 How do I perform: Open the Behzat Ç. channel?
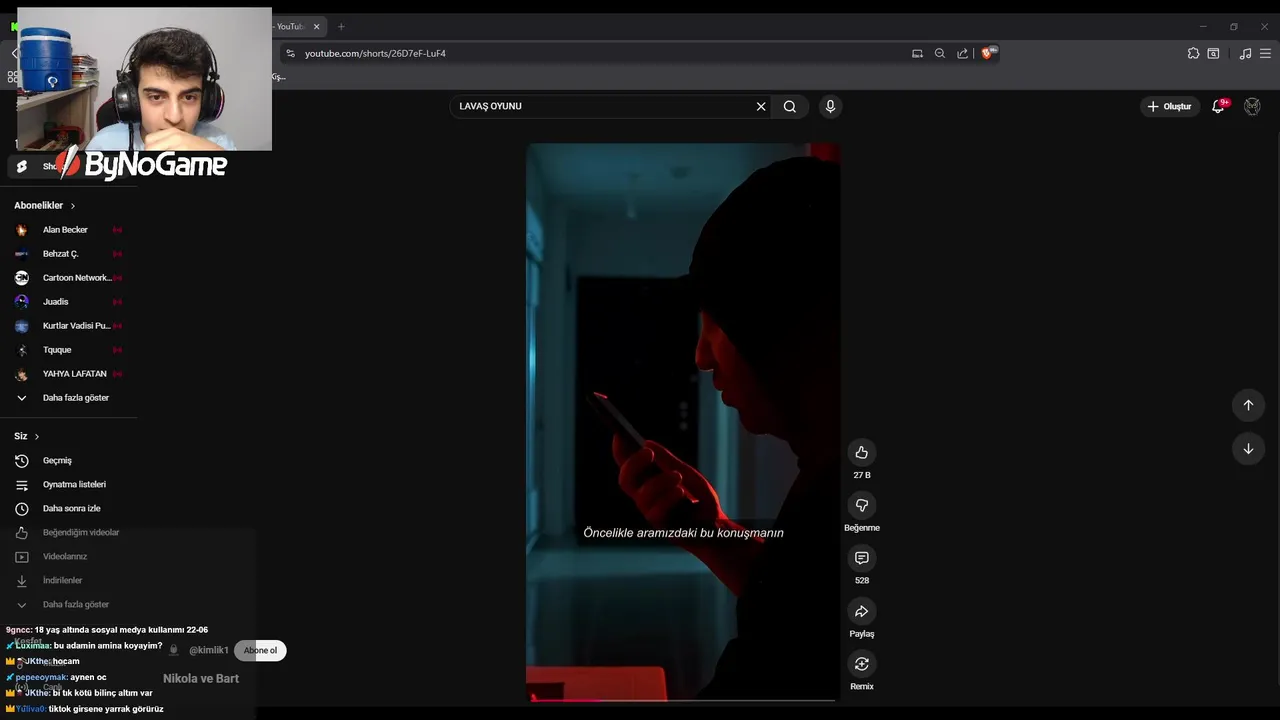60,254
